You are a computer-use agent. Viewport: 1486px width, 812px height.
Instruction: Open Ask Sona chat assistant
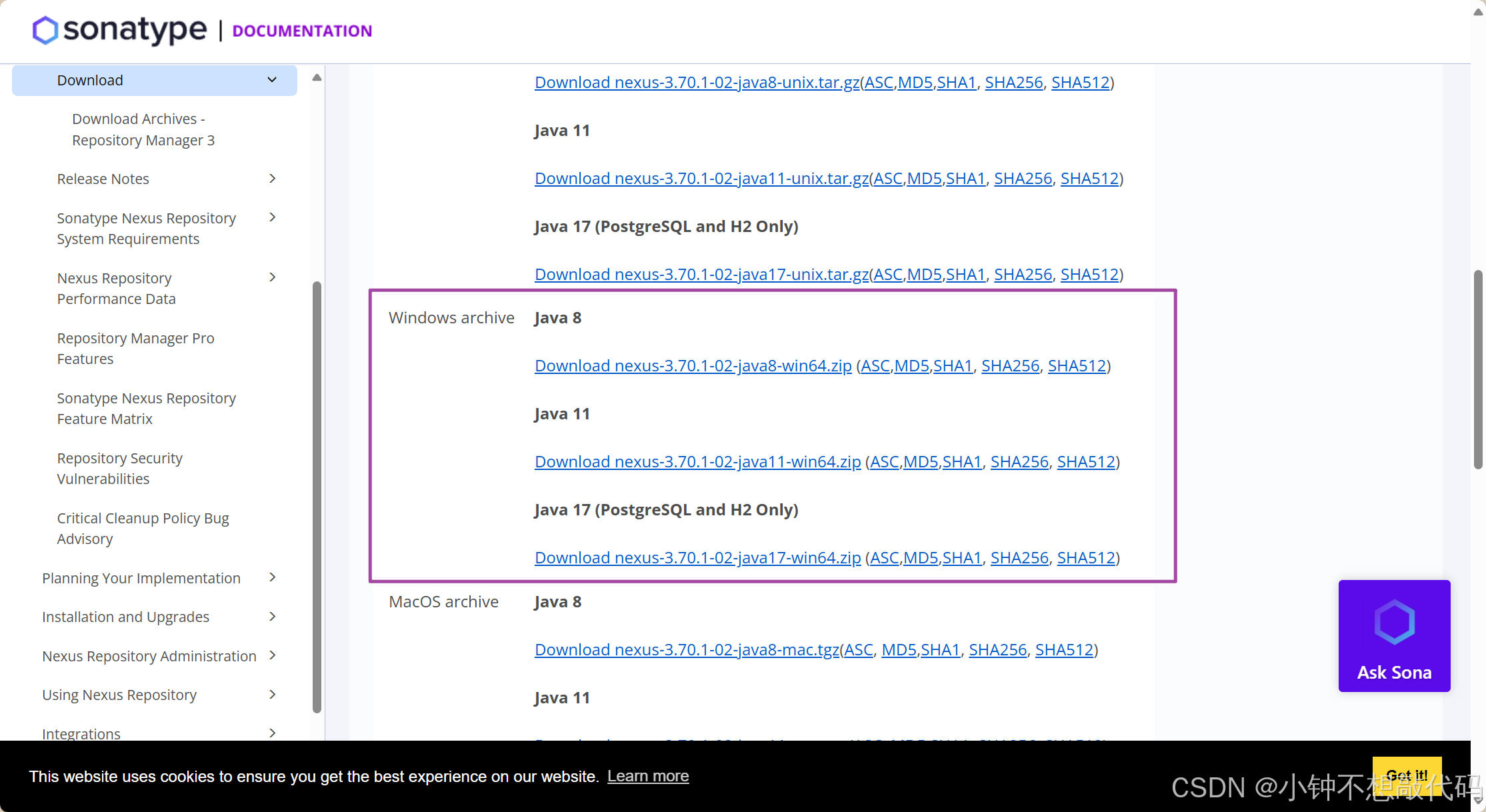tap(1395, 635)
